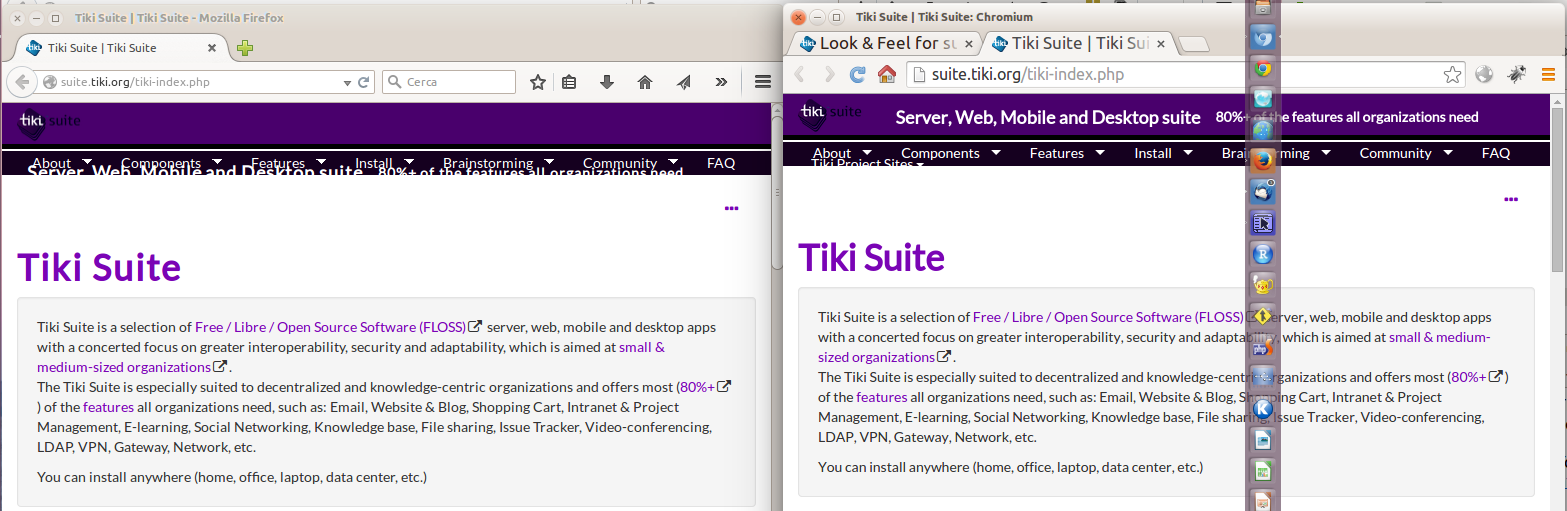Open blue R app icon in dock

(x=1263, y=254)
